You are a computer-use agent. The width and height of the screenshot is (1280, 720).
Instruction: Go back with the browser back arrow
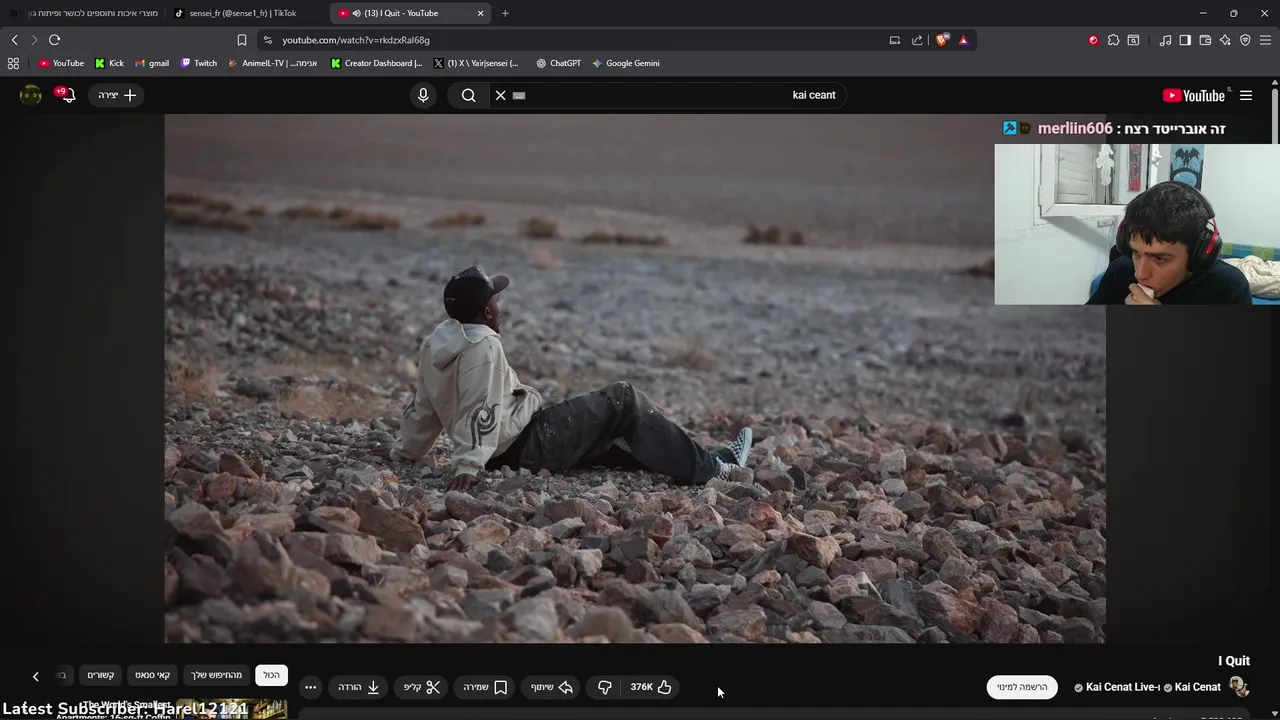coord(14,40)
